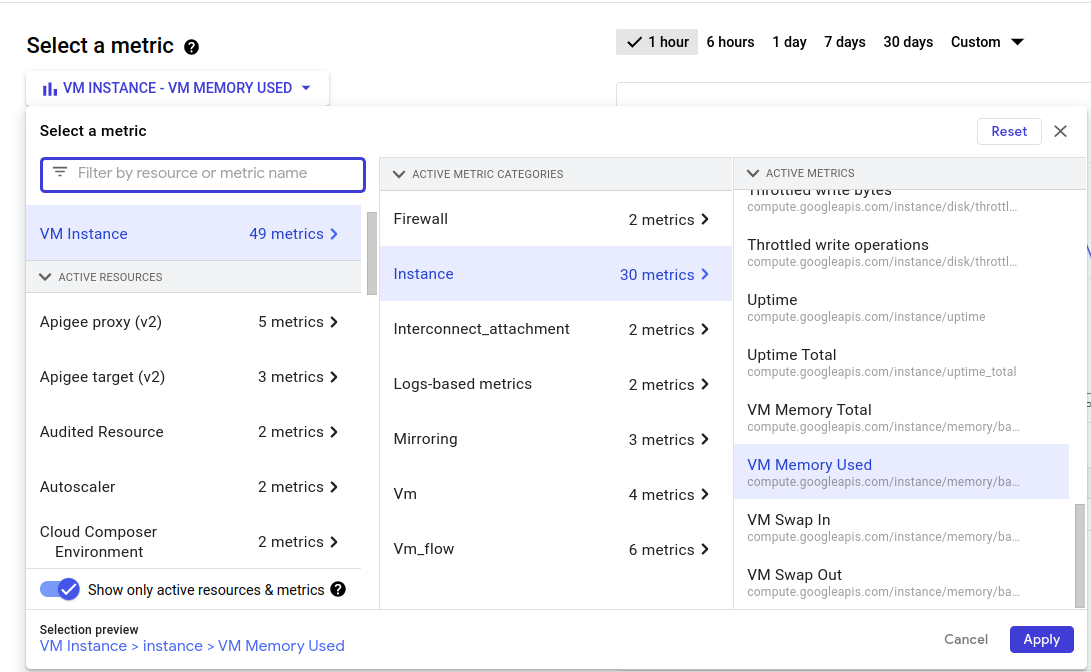This screenshot has width=1091, height=672.
Task: Collapse the Active Metric Categories section
Action: point(399,174)
